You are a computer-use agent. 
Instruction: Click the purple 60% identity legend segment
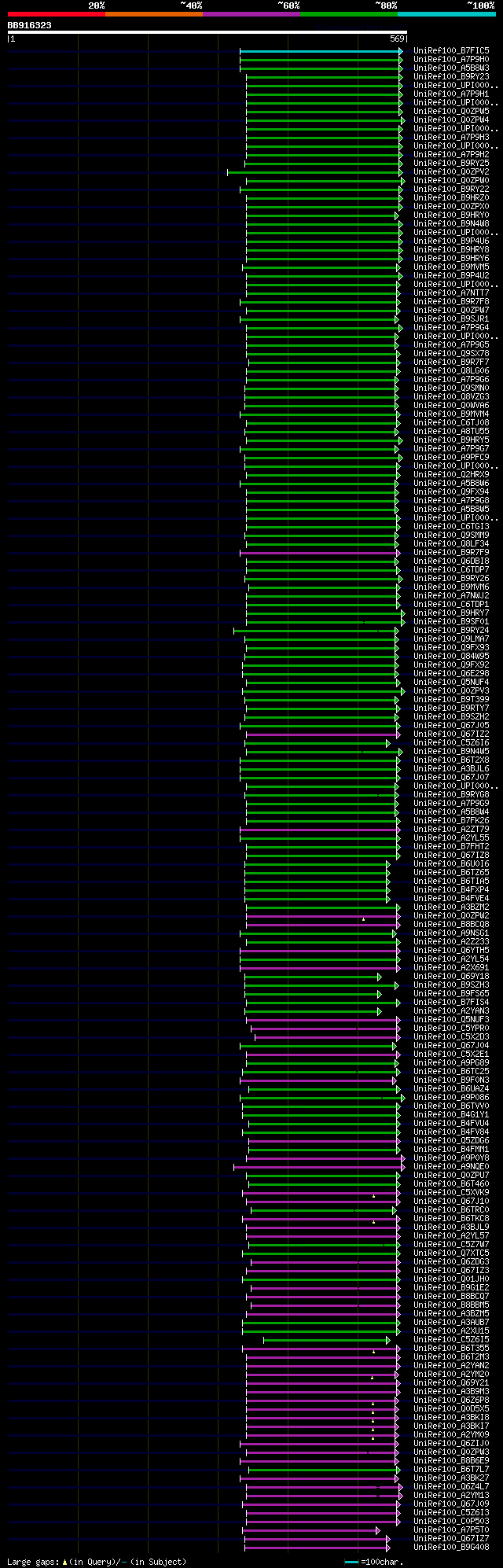point(251,14)
